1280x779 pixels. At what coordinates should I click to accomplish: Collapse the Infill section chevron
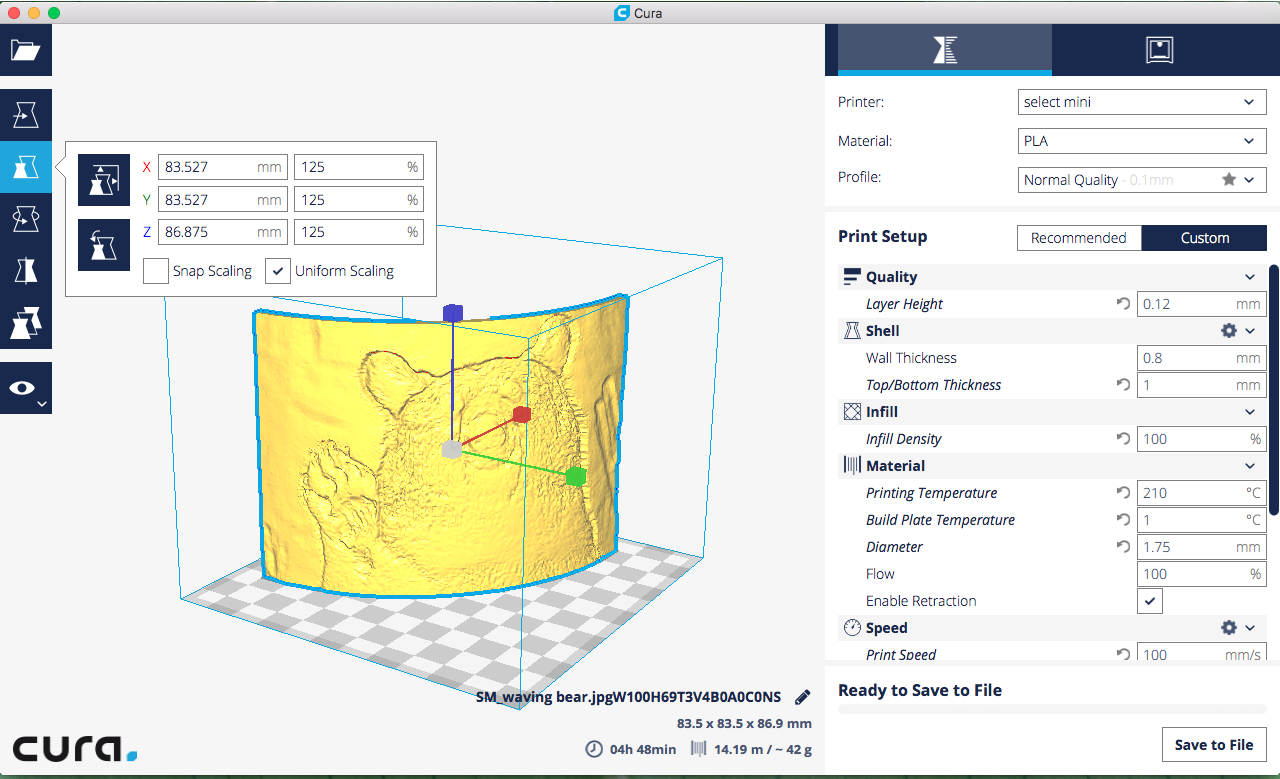coord(1250,412)
